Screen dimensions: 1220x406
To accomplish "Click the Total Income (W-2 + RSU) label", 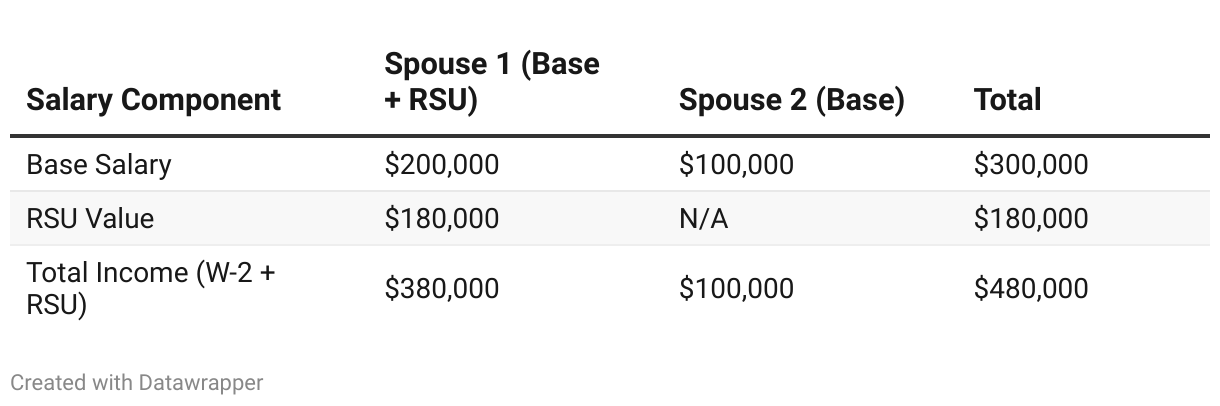I will click(150, 288).
